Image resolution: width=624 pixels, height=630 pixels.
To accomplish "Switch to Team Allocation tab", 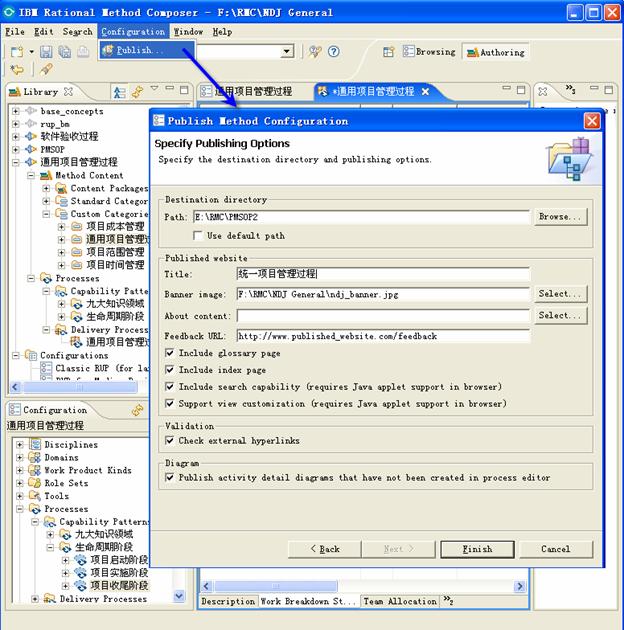I will point(400,601).
